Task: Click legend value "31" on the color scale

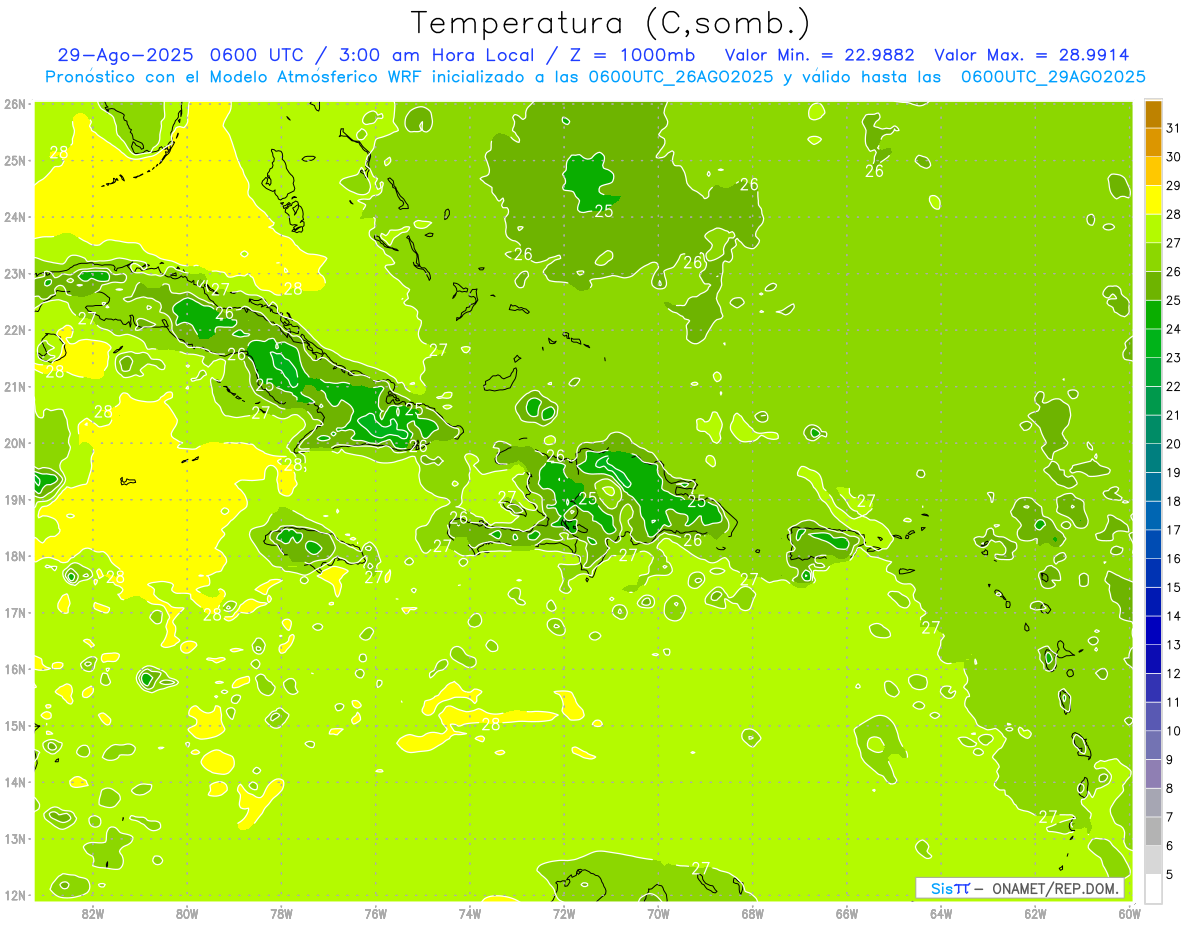Action: coord(1173,129)
